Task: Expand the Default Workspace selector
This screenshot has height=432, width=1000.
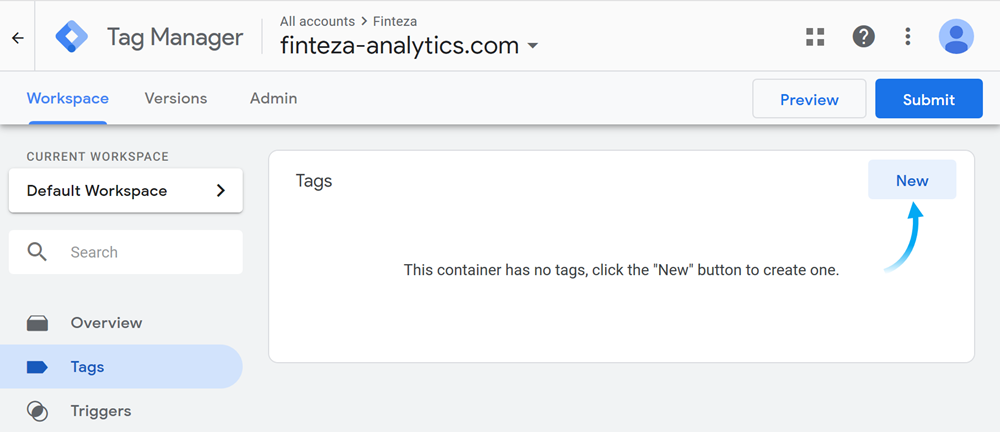Action: tap(126, 191)
